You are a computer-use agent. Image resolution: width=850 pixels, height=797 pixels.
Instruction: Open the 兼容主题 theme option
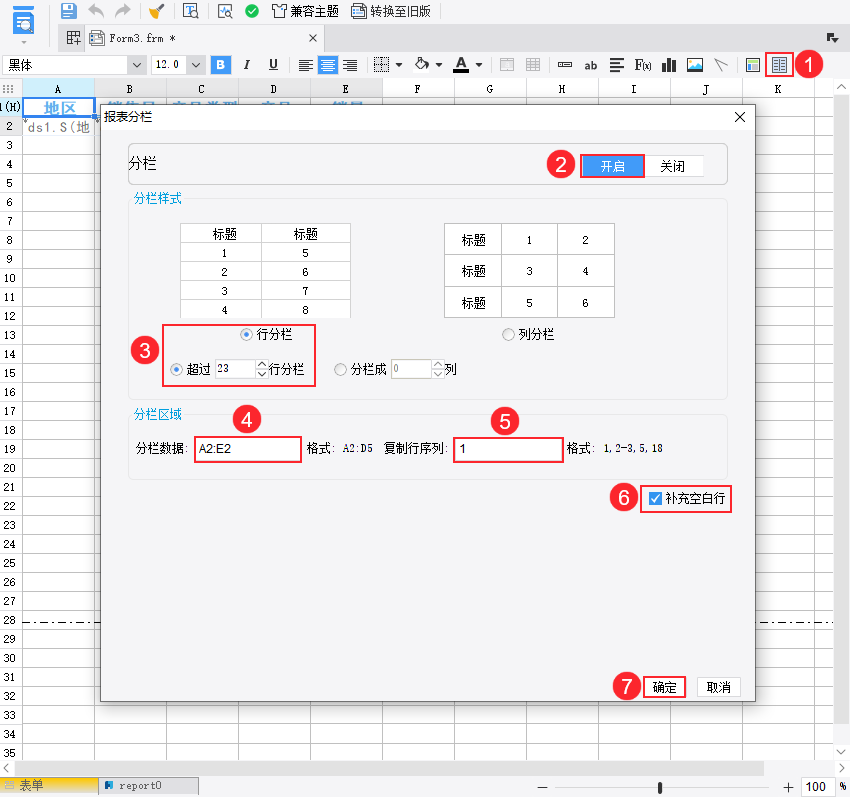(x=305, y=11)
